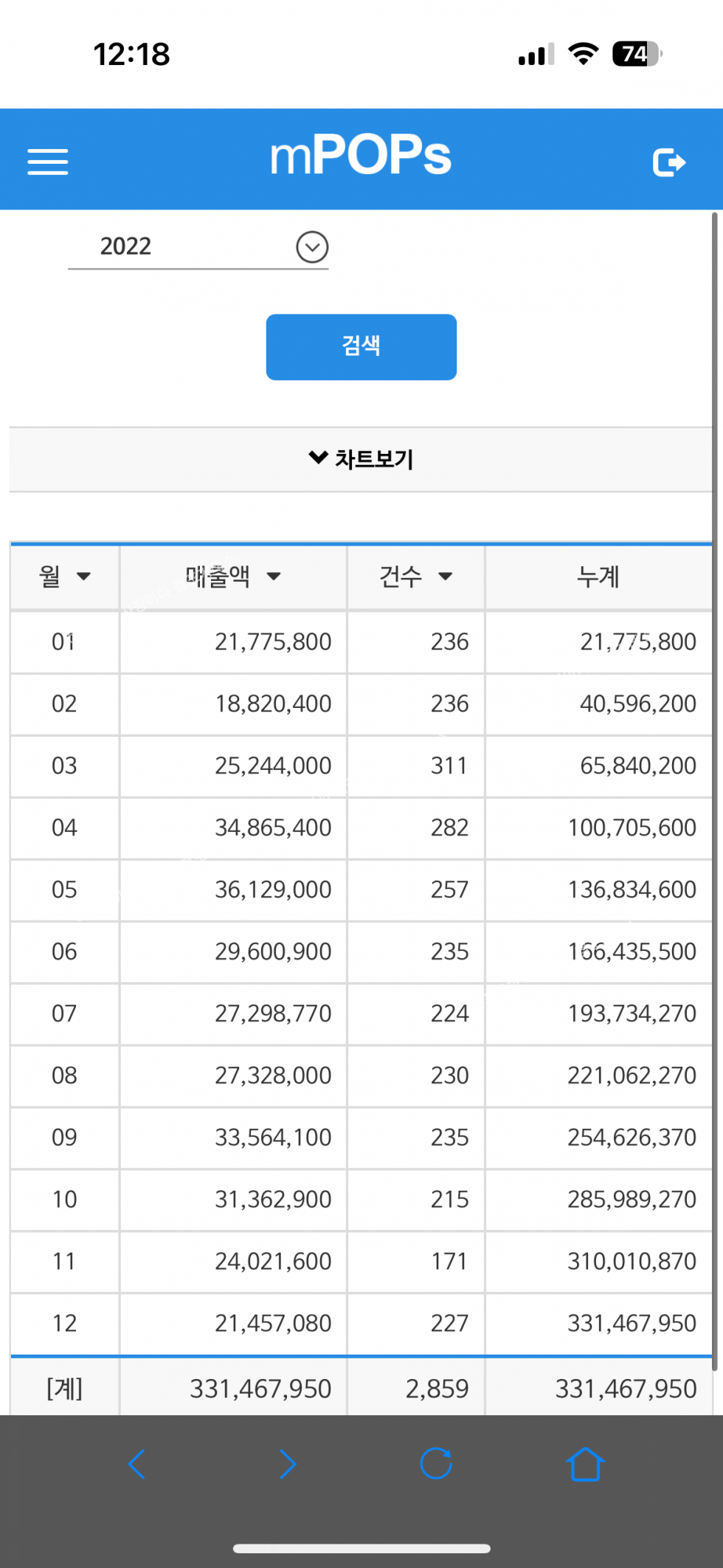Go forward with browser forward arrow
Screen dimensions: 723x1568
pyautogui.click(x=287, y=1463)
